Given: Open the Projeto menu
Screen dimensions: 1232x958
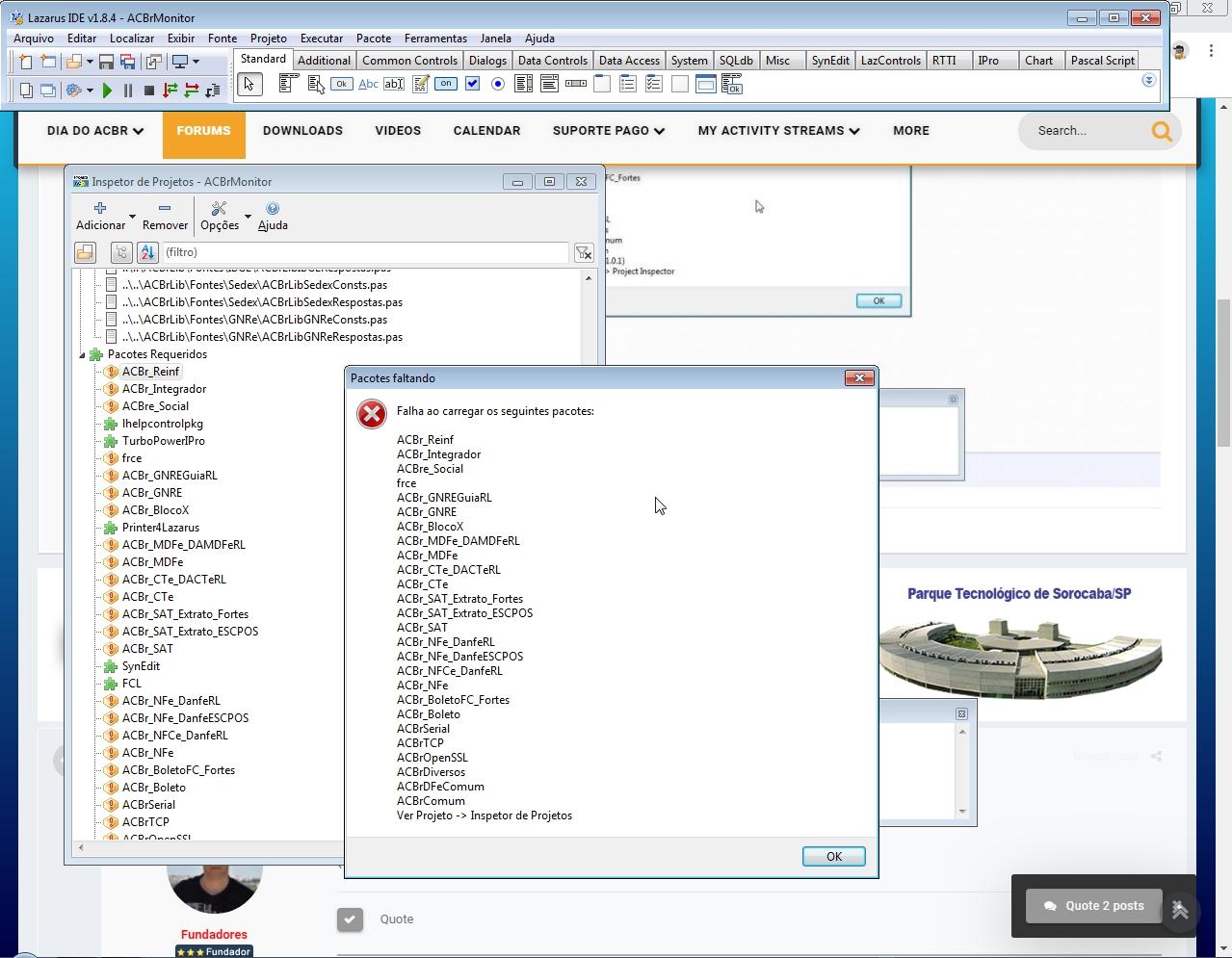Looking at the screenshot, I should tap(269, 39).
